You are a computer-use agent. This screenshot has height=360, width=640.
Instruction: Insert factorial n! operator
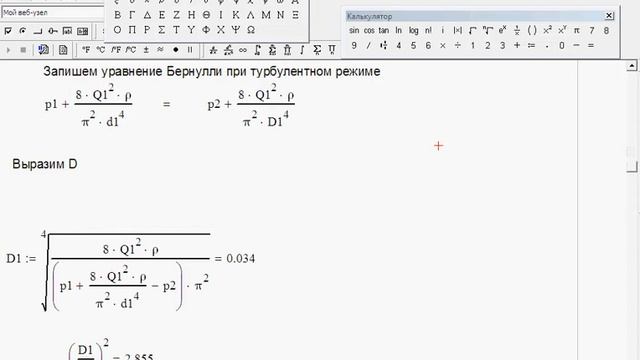point(428,30)
